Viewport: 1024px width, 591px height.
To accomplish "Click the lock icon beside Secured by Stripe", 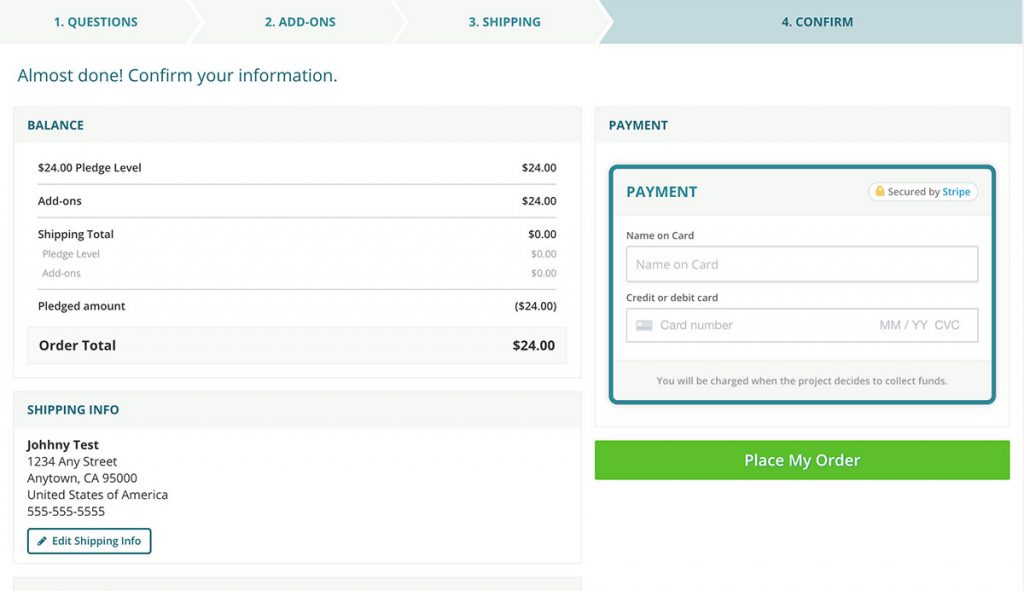I will tap(880, 191).
